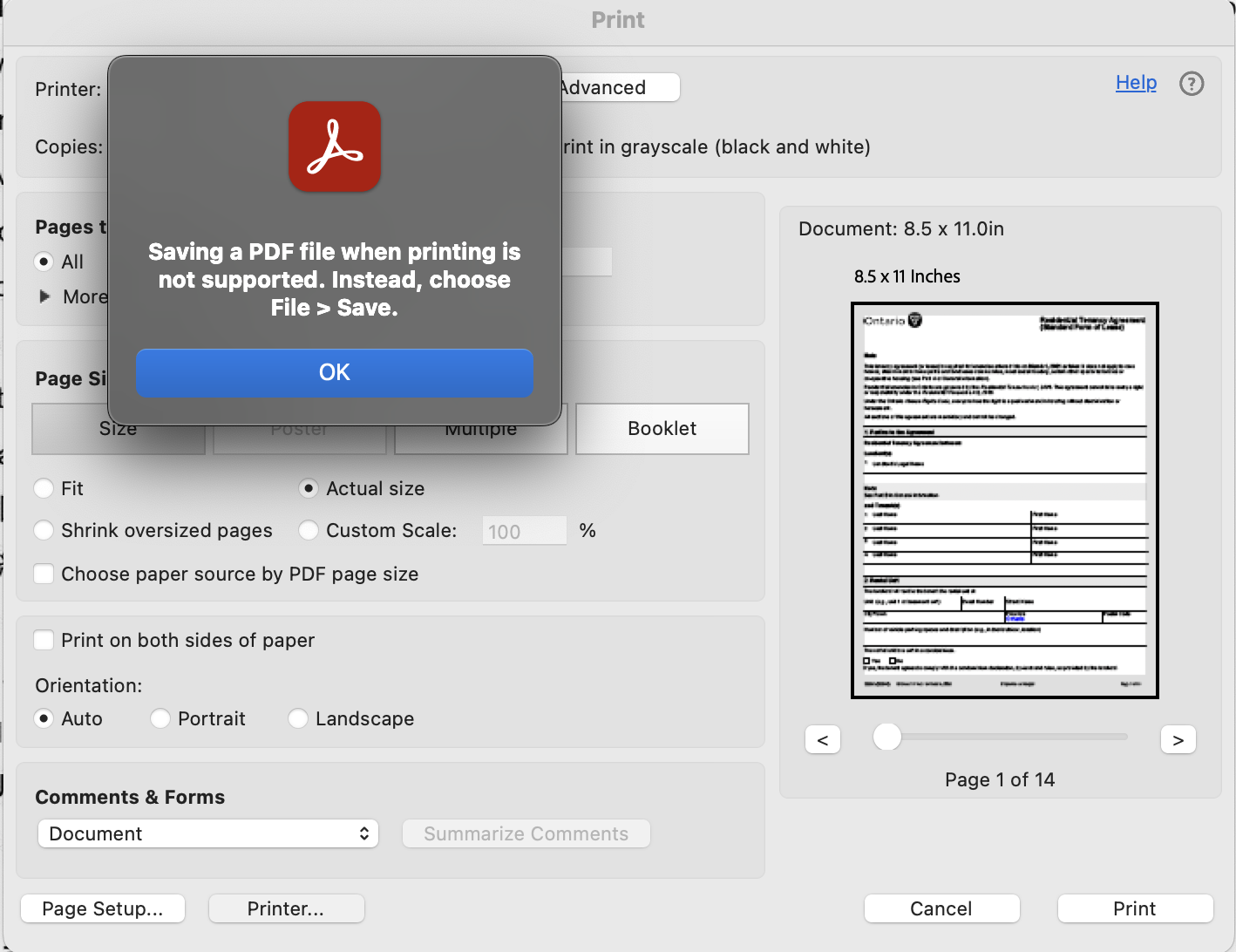1236x952 pixels.
Task: Enable Choose paper source by PDF page size
Action: [44, 574]
